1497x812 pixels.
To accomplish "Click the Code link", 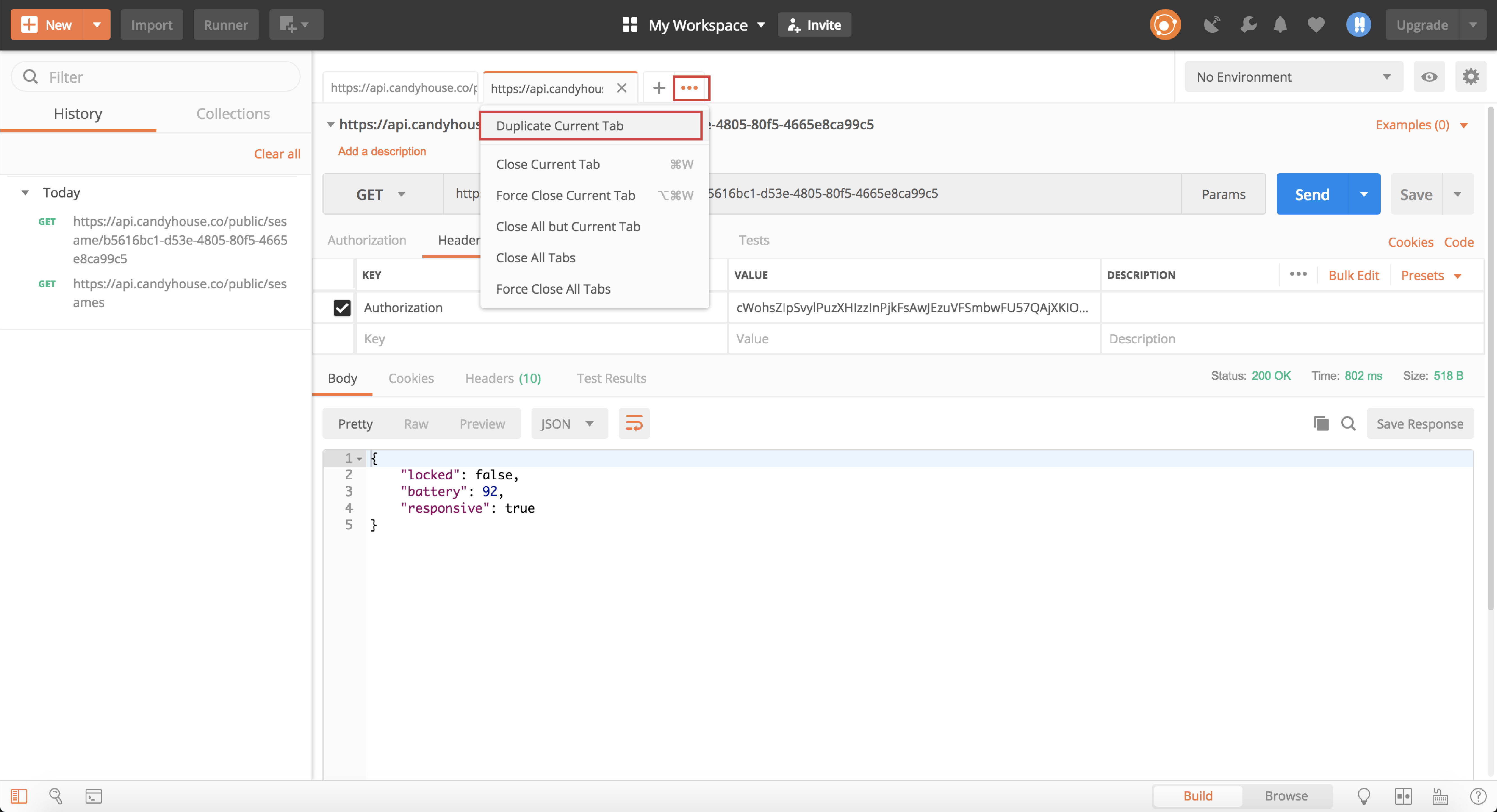I will tap(1459, 242).
